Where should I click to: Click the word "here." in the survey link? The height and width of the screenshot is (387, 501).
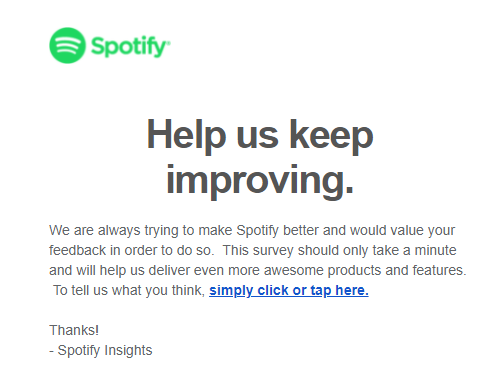(352, 290)
